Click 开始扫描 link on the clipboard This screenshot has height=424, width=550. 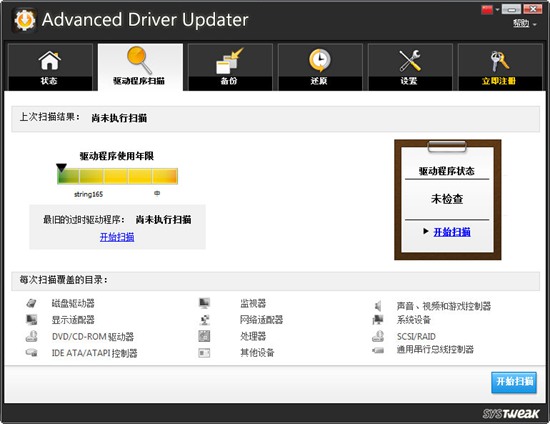(x=452, y=232)
